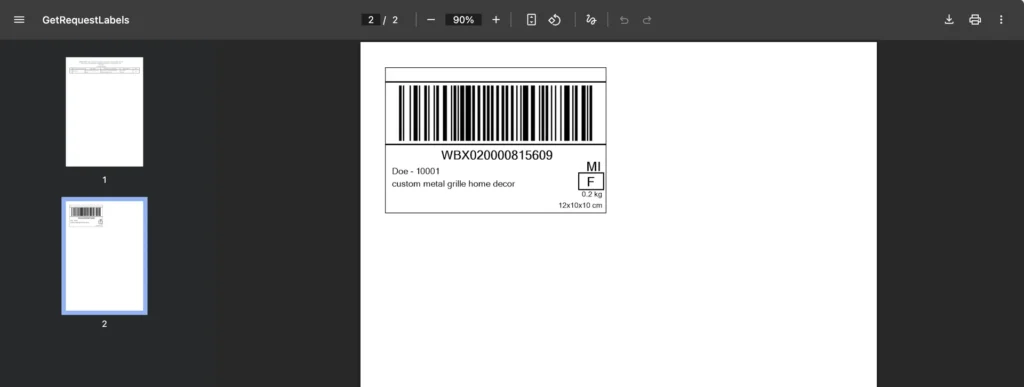Click the total page count '2'
1024x387 pixels.
[395, 20]
